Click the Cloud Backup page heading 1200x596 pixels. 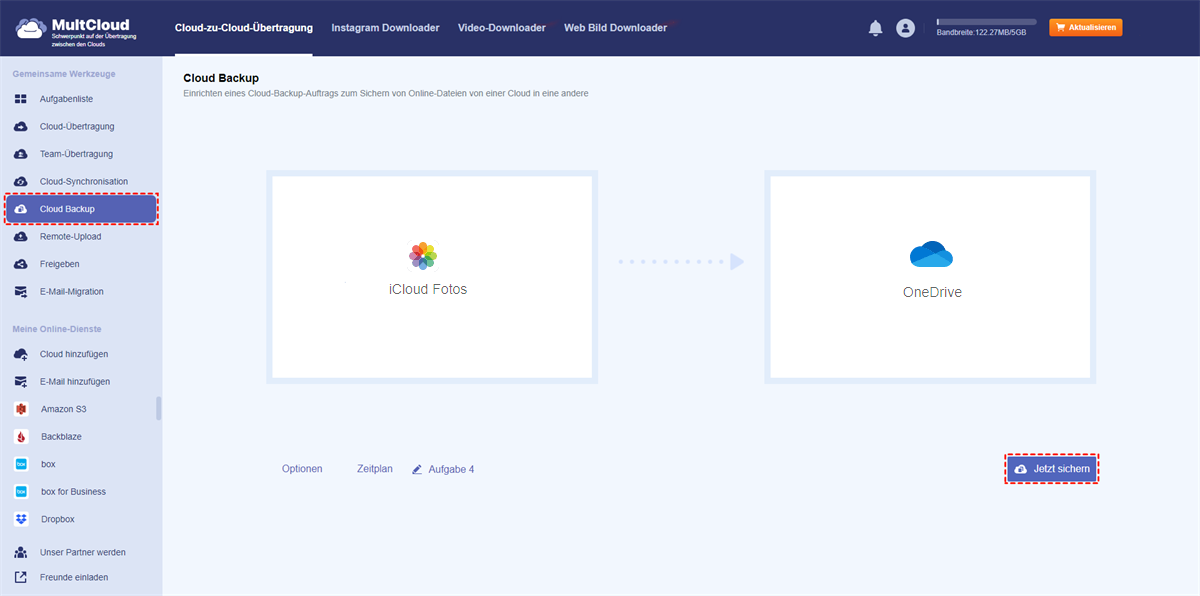pos(221,77)
